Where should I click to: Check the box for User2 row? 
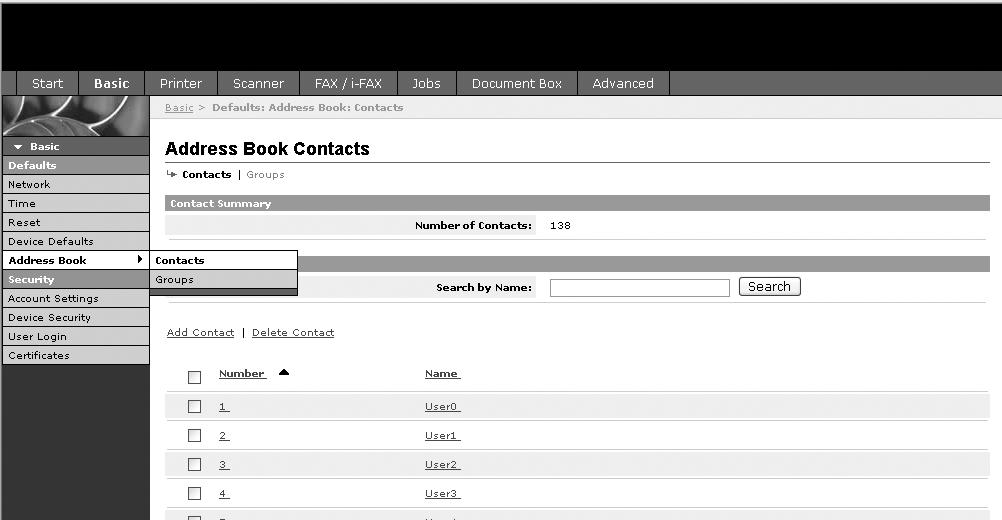tap(194, 464)
